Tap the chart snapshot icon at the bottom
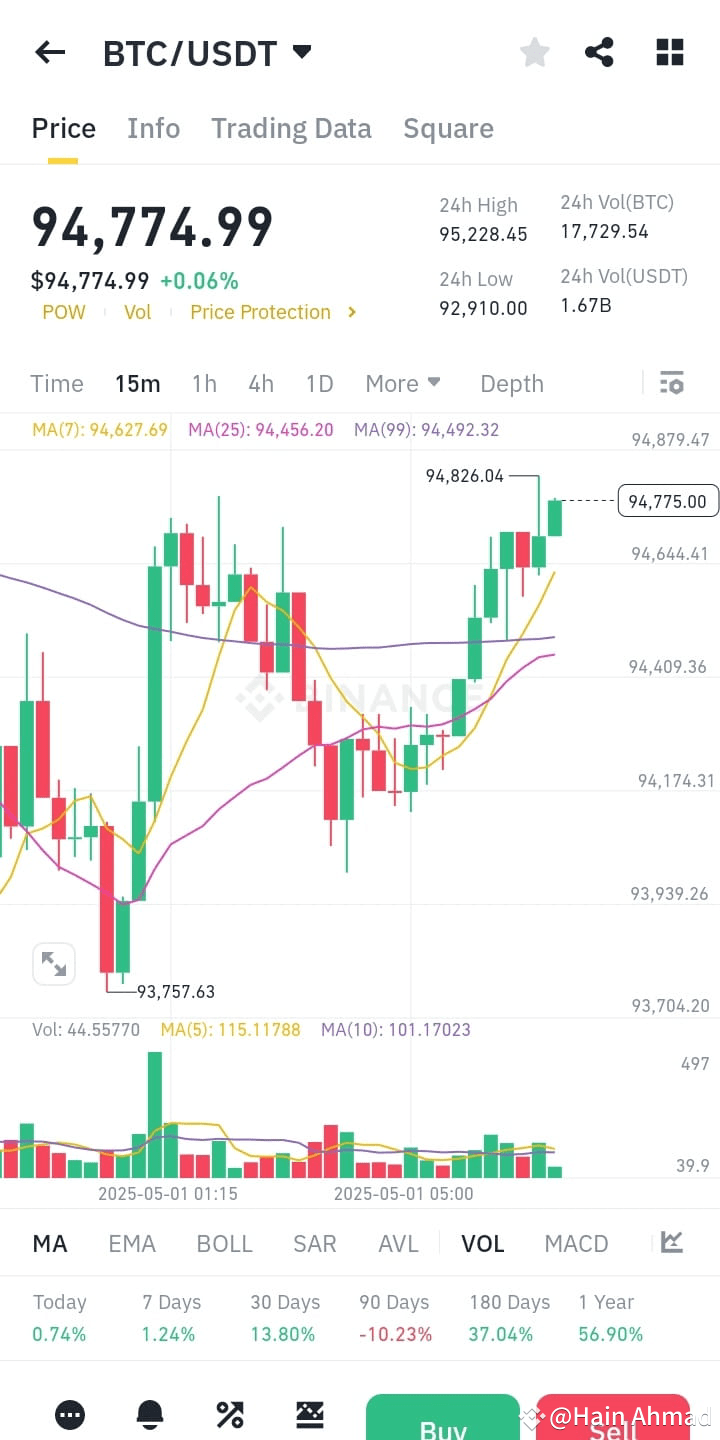Image resolution: width=720 pixels, height=1440 pixels. pyautogui.click(x=310, y=1413)
